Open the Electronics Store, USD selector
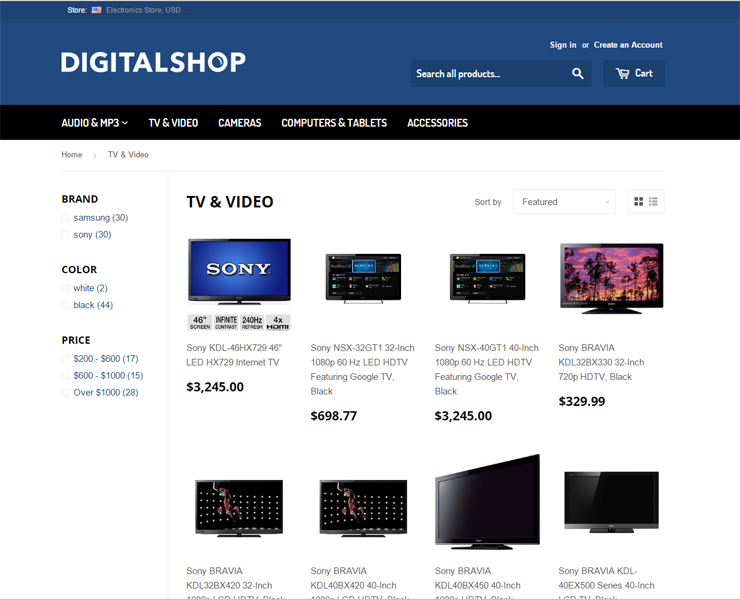Image resolution: width=740 pixels, height=600 pixels. 146,10
